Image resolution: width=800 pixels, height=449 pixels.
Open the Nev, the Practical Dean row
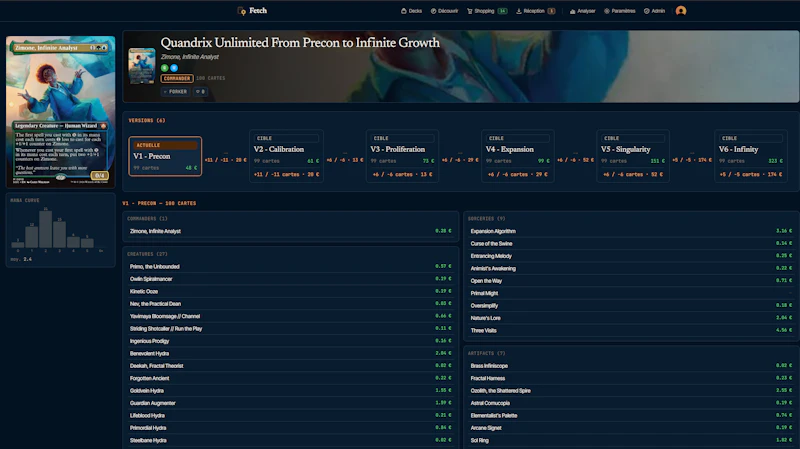click(290, 304)
